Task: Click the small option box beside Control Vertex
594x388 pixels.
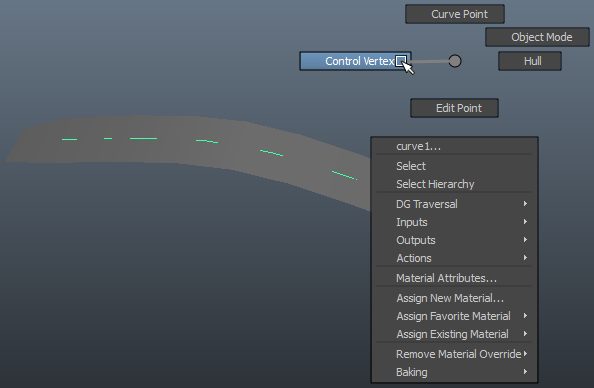Action: [400, 61]
